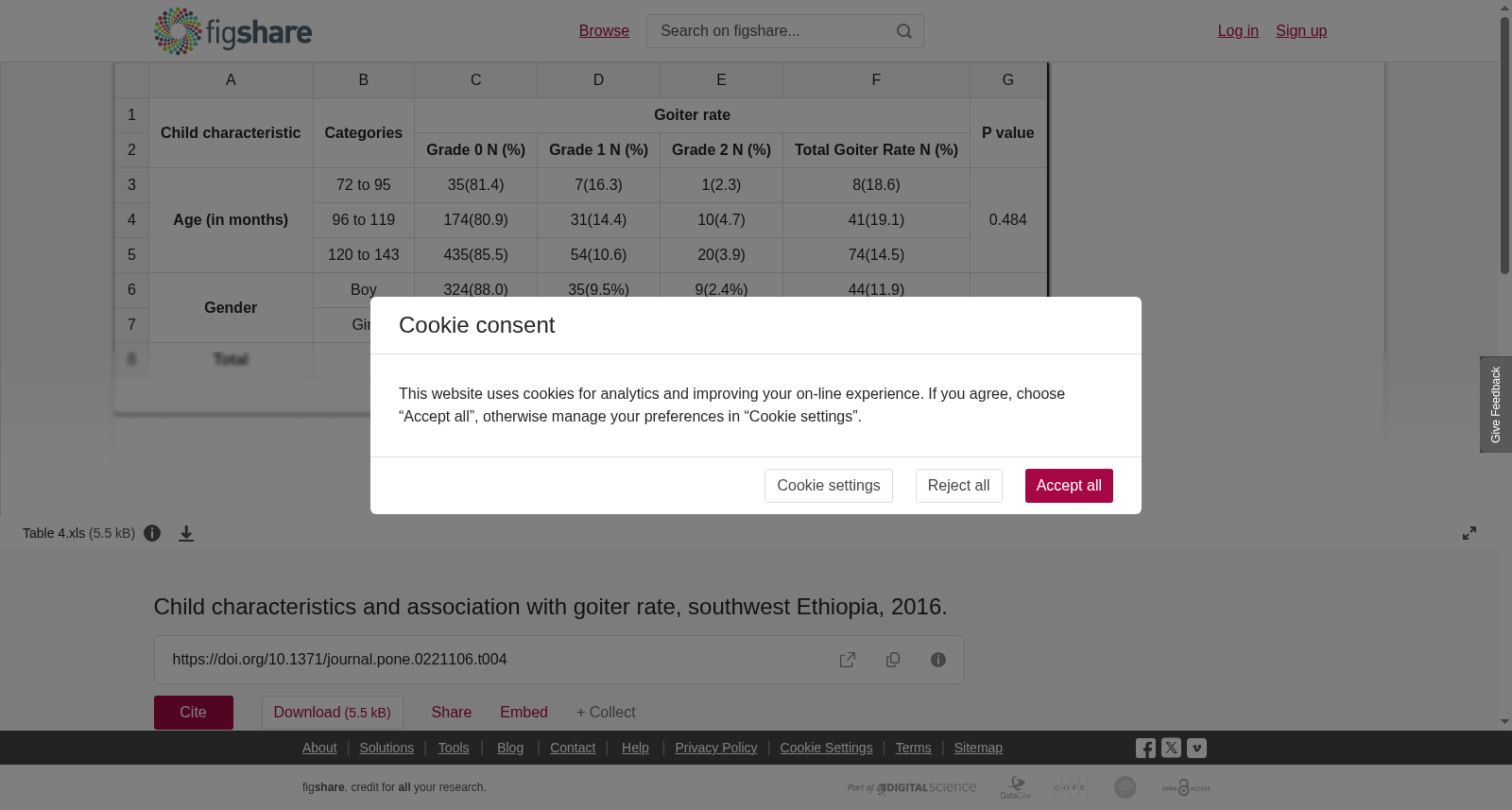Open figshare Facebook page

pyautogui.click(x=1145, y=749)
